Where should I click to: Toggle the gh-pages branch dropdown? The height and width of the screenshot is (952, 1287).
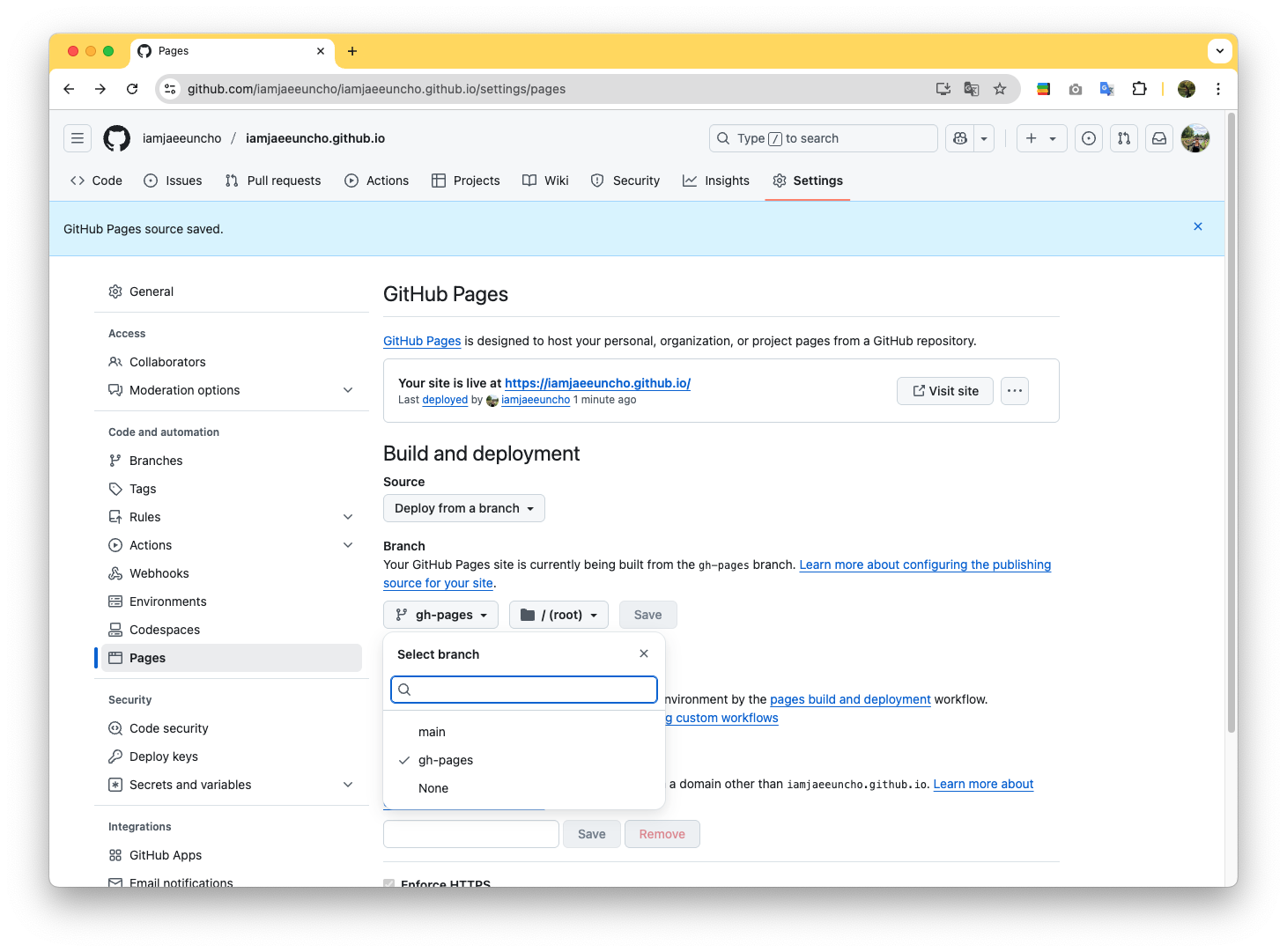point(441,615)
